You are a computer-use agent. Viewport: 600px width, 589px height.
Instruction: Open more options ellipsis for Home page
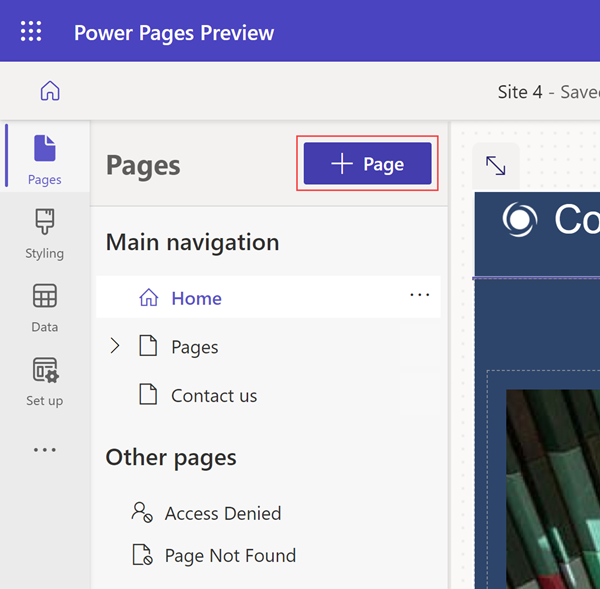(x=419, y=295)
